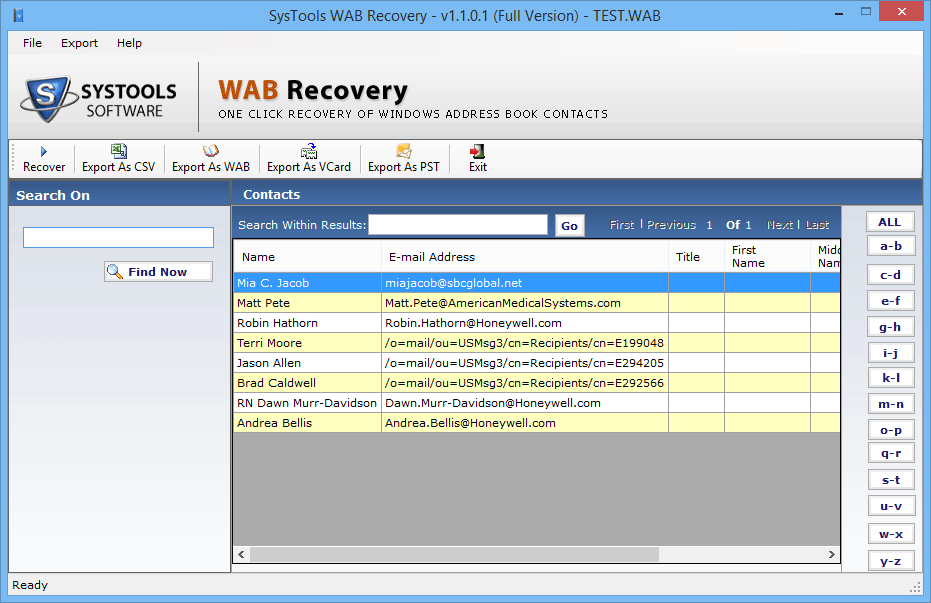This screenshot has width=931, height=603.
Task: Select the Terri Moore contact
Action: click(x=307, y=343)
